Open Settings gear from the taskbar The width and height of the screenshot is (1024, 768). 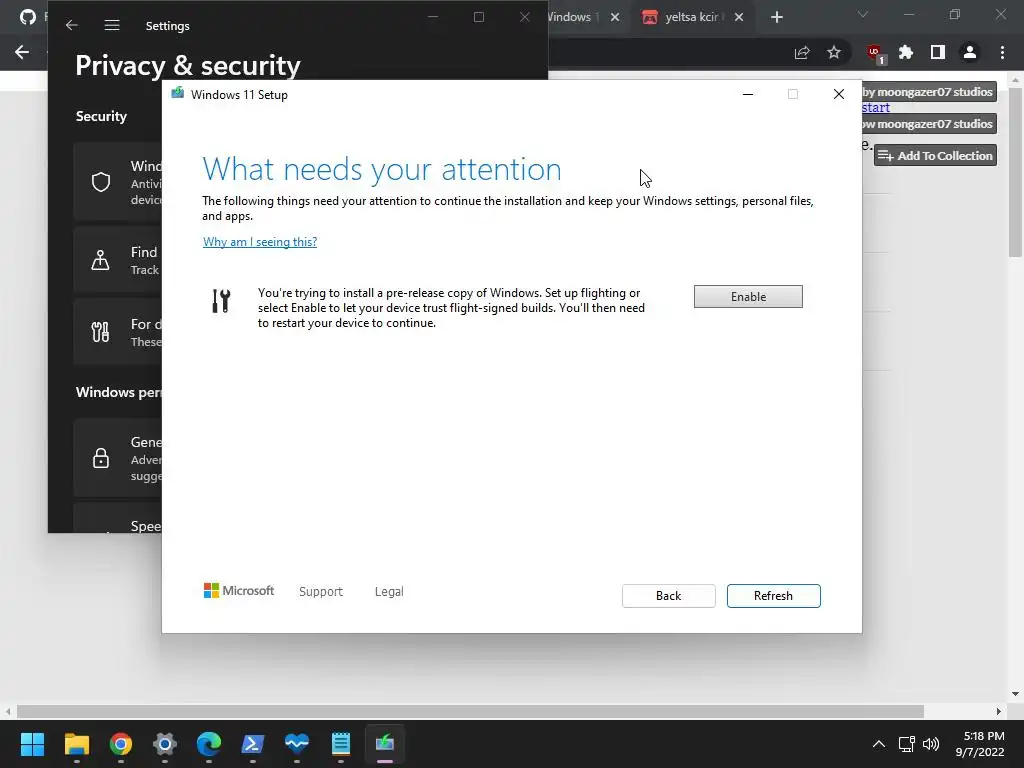165,744
